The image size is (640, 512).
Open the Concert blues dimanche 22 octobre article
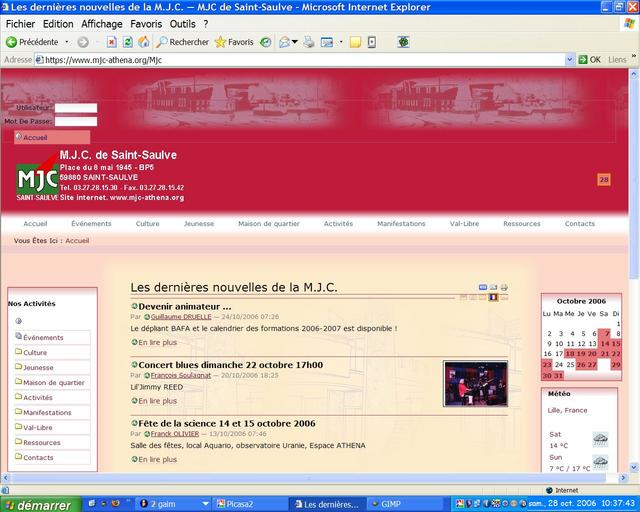[231, 365]
